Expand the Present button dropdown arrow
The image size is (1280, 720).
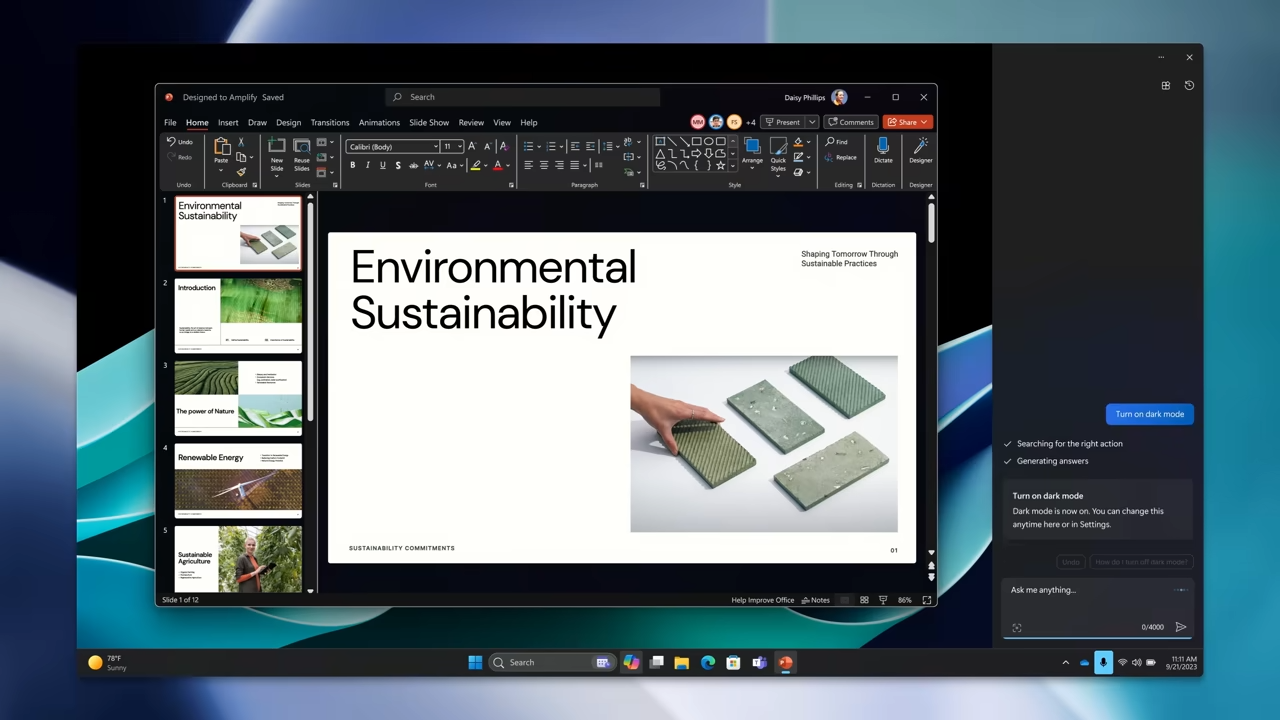pyautogui.click(x=812, y=122)
